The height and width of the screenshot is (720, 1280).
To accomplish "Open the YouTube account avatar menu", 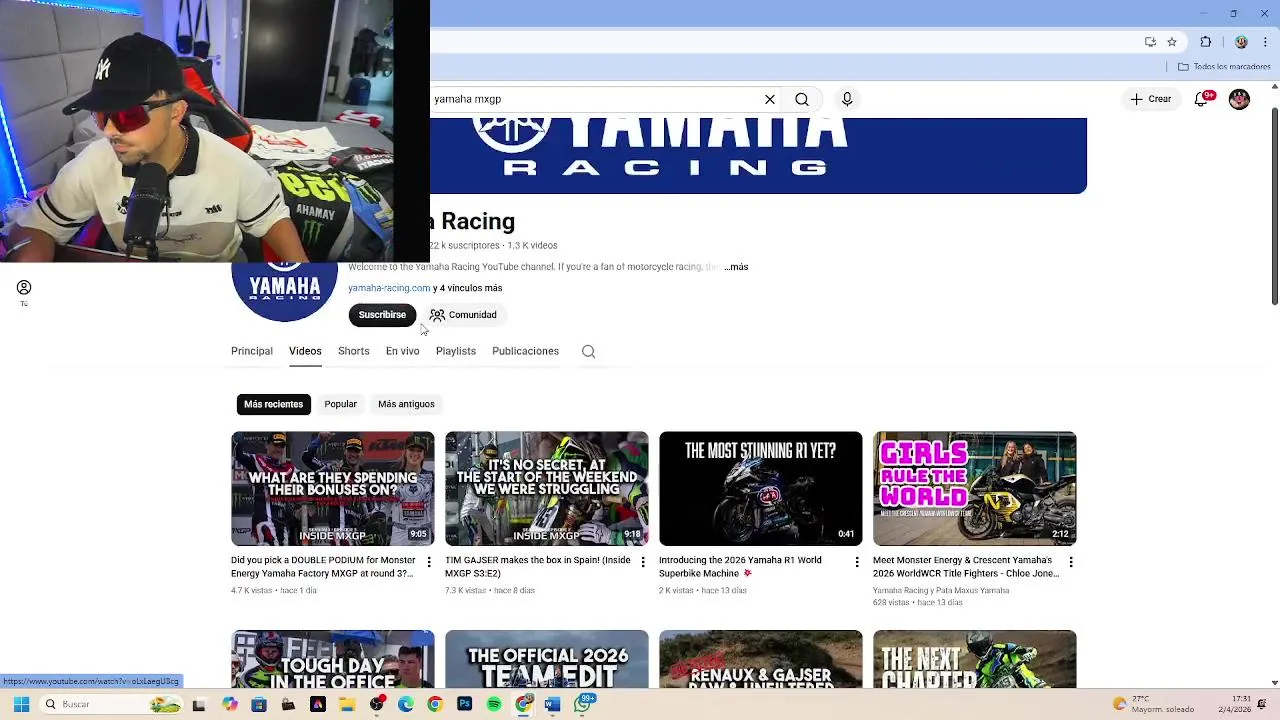I will (x=1239, y=99).
